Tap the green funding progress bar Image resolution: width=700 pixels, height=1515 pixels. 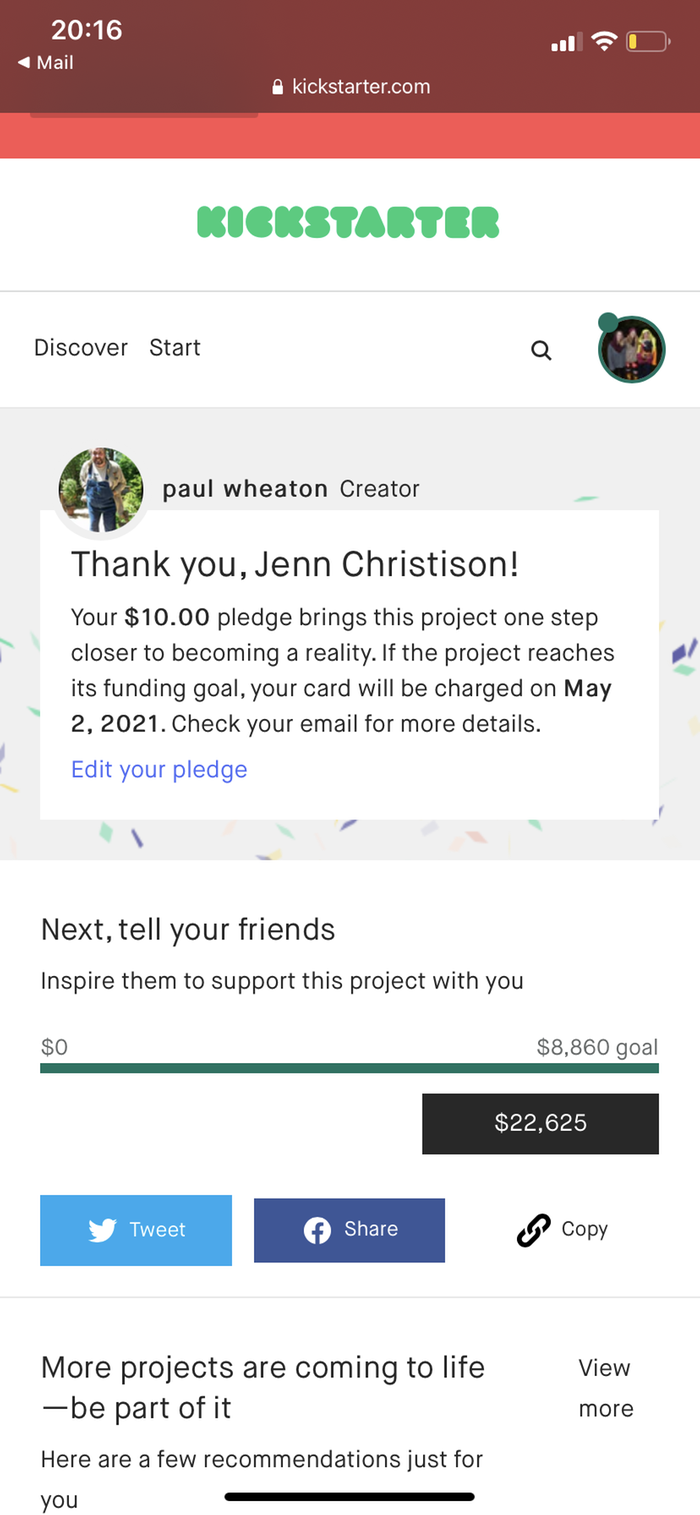(349, 1068)
